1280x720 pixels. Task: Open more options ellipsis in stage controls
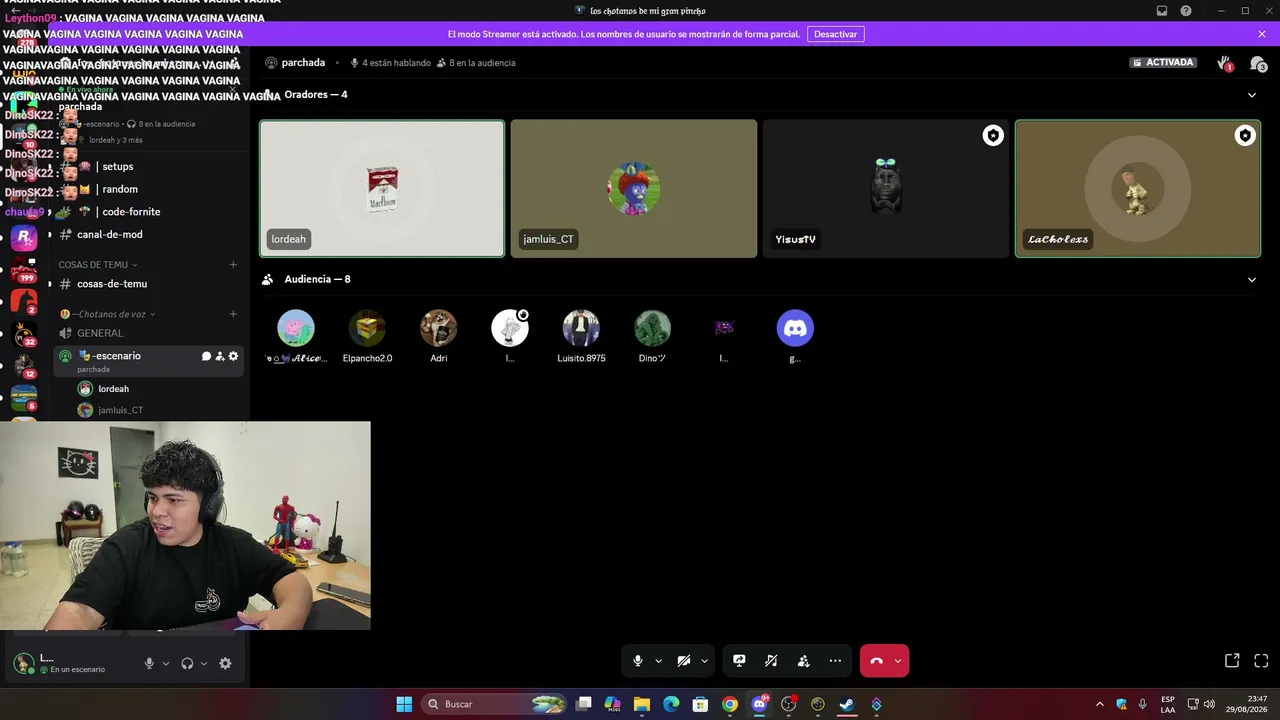pos(835,661)
